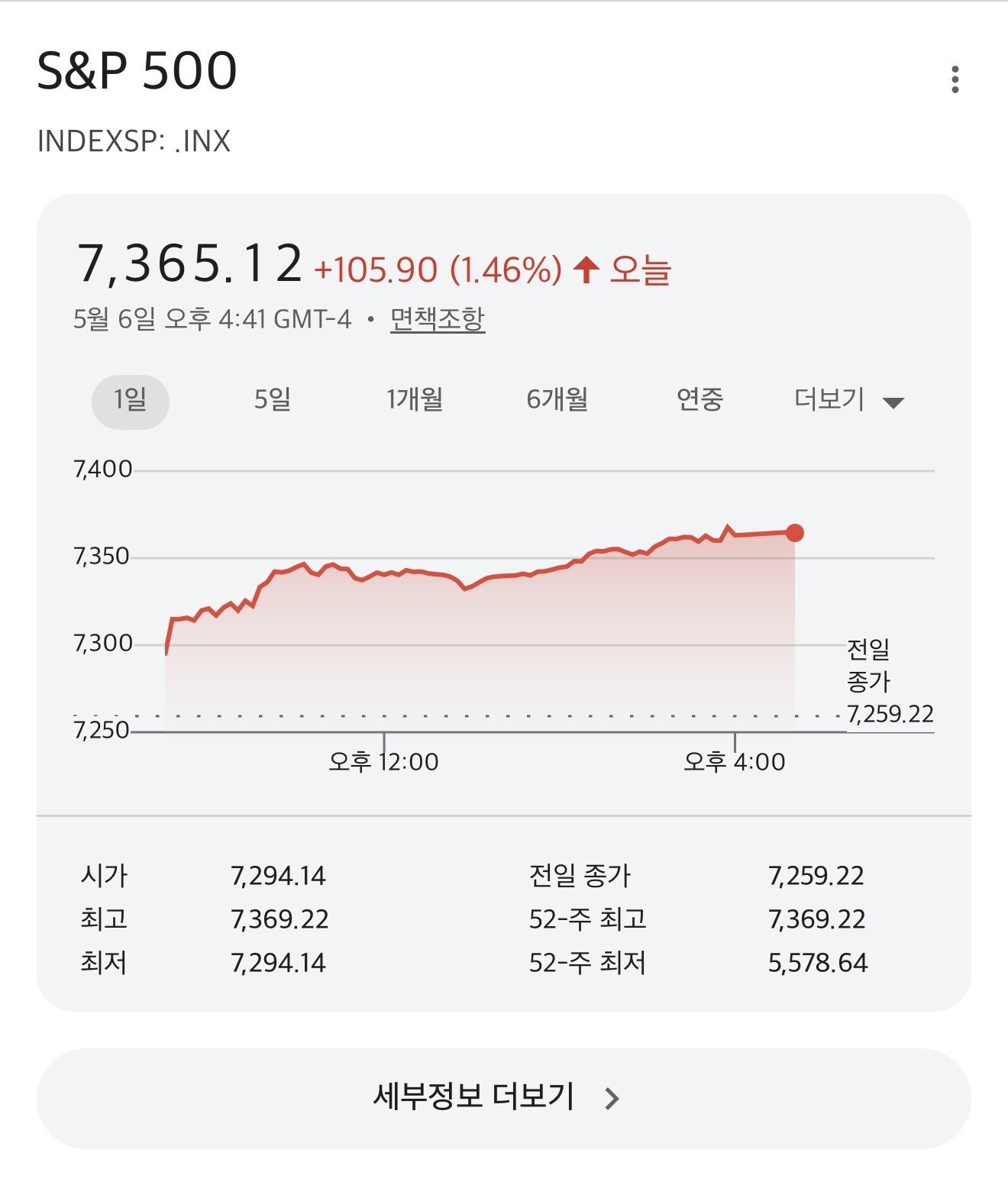Switch to the 6개월 chart range
Viewport: 1008px width, 1185px height.
pyautogui.click(x=557, y=399)
